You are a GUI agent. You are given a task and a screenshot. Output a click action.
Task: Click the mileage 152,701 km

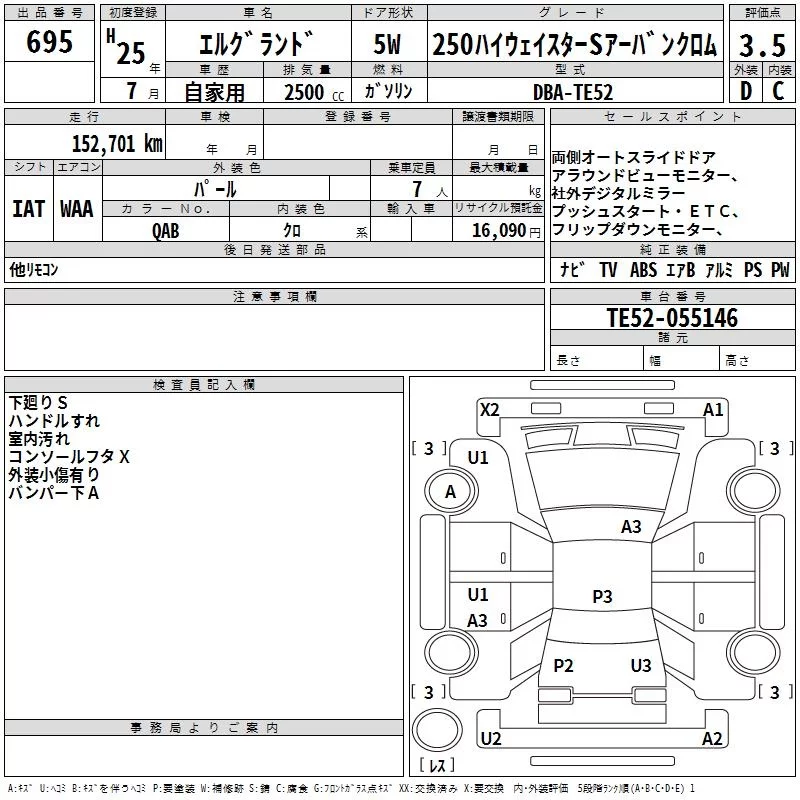[117, 143]
